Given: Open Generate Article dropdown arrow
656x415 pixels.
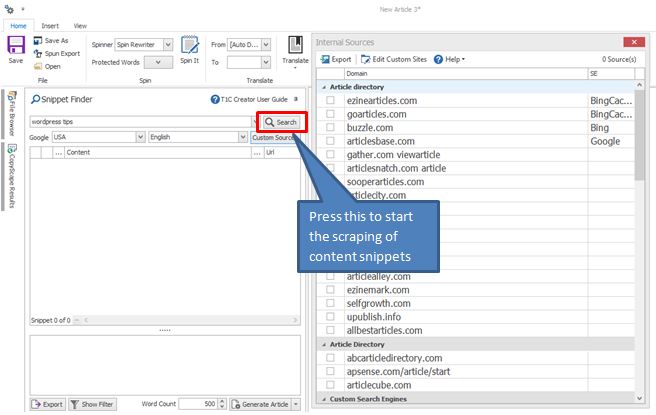Looking at the screenshot, I should (296, 404).
